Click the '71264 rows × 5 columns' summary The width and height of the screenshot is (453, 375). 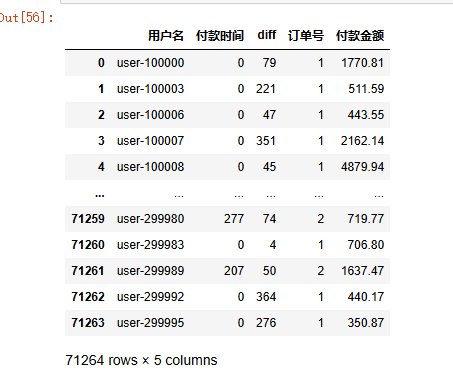pyautogui.click(x=141, y=360)
